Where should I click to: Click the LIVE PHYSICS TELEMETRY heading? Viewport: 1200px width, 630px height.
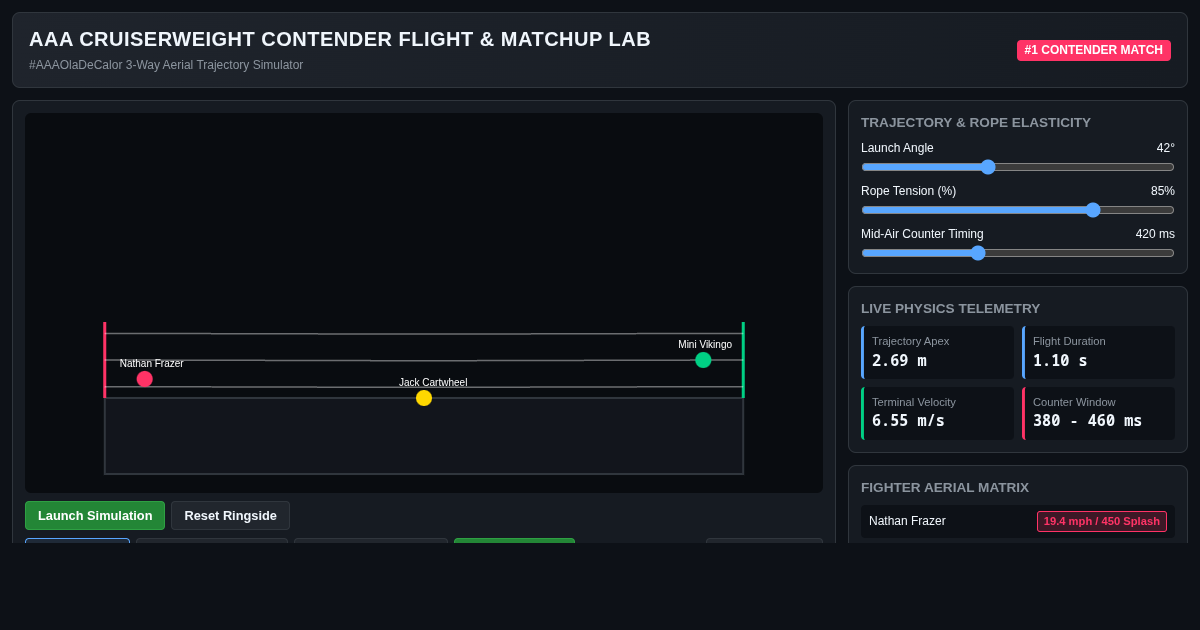click(951, 308)
